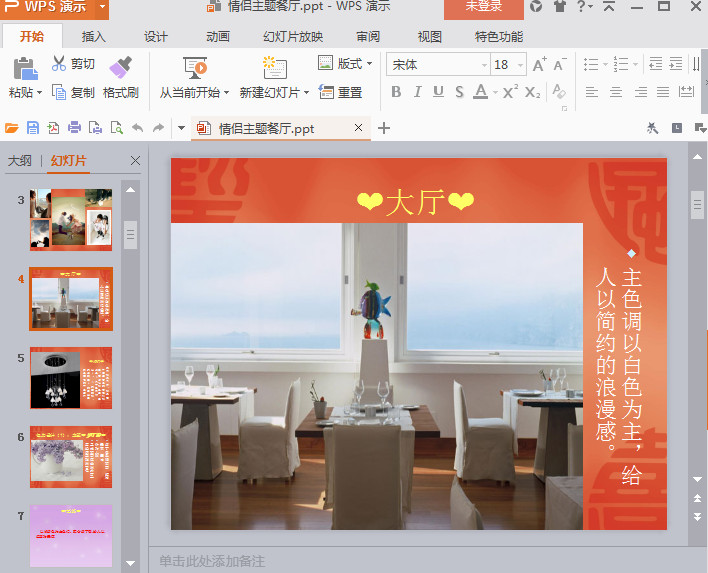Open the 插入 ribbon tab
Image resolution: width=708 pixels, height=573 pixels.
click(93, 37)
